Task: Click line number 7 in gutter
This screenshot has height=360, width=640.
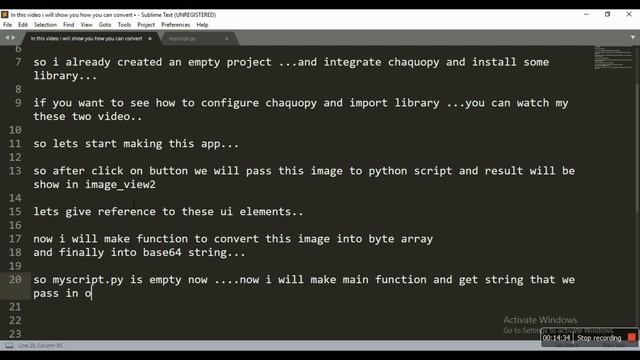Action: [x=18, y=62]
